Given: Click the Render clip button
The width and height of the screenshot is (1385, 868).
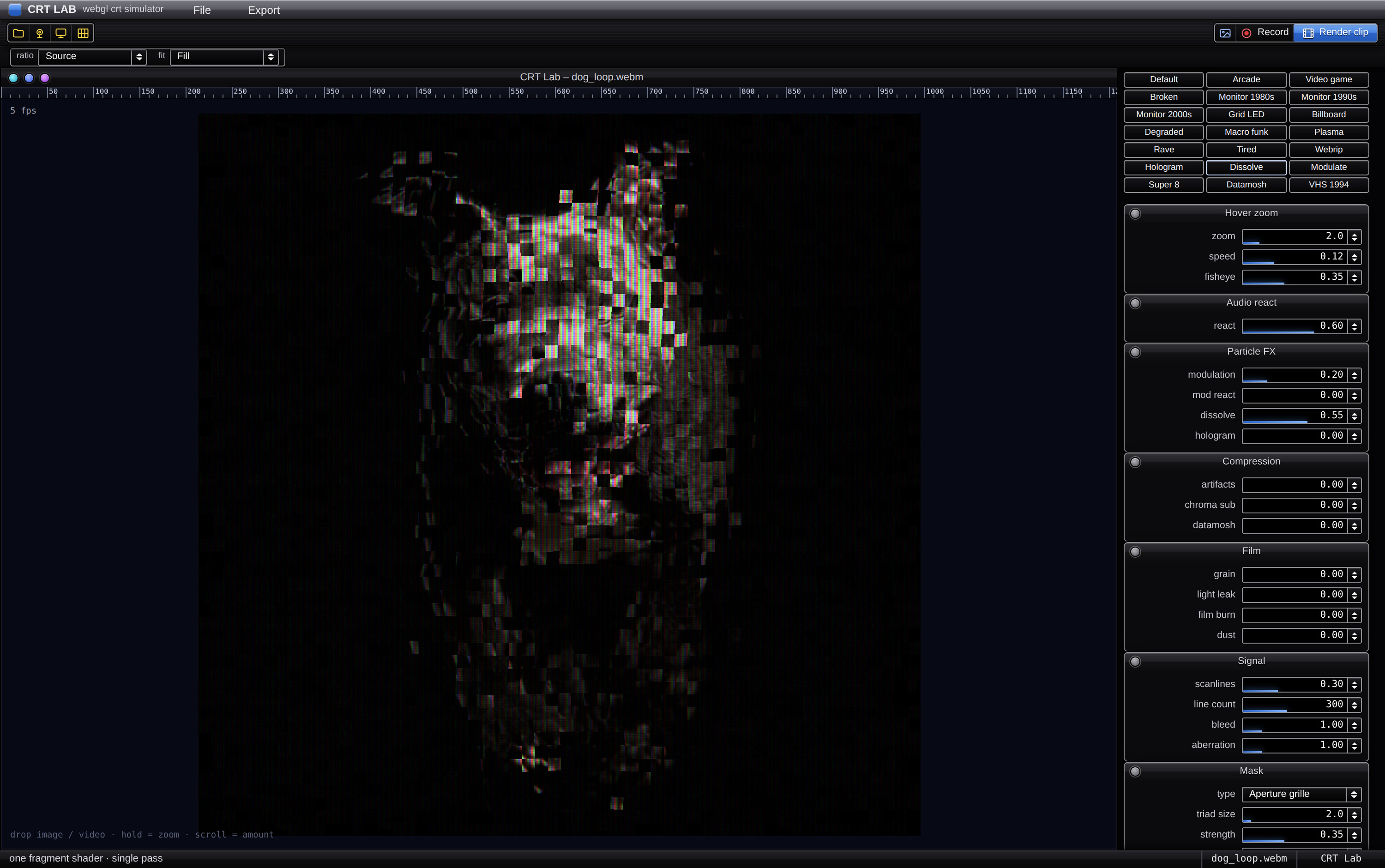Looking at the screenshot, I should [x=1335, y=33].
